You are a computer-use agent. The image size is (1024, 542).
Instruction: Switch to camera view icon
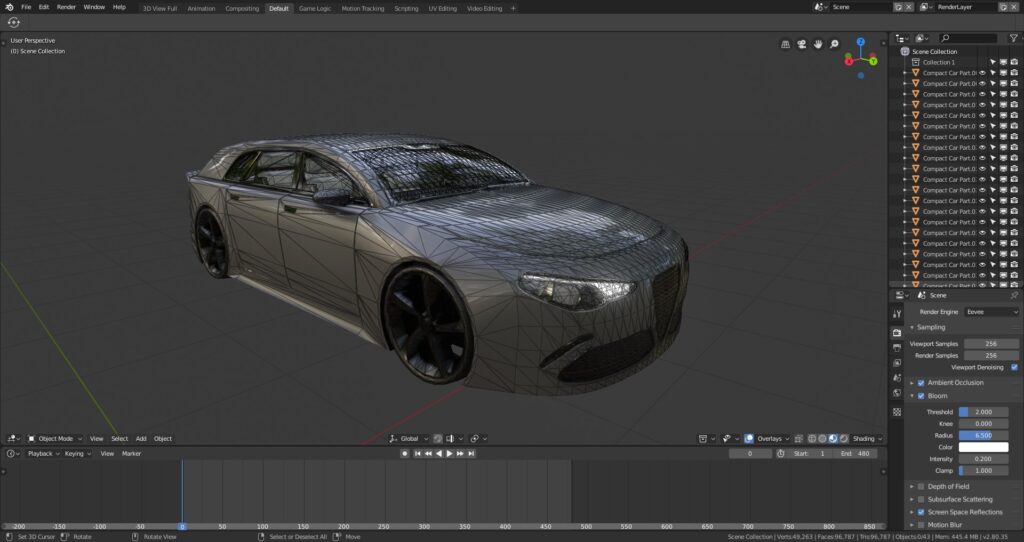(x=801, y=44)
